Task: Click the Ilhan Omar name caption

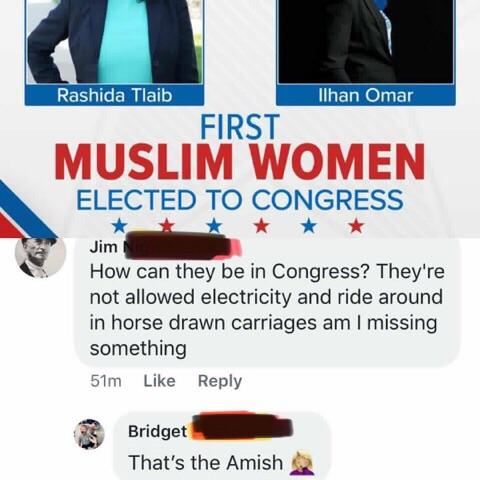Action: (366, 95)
